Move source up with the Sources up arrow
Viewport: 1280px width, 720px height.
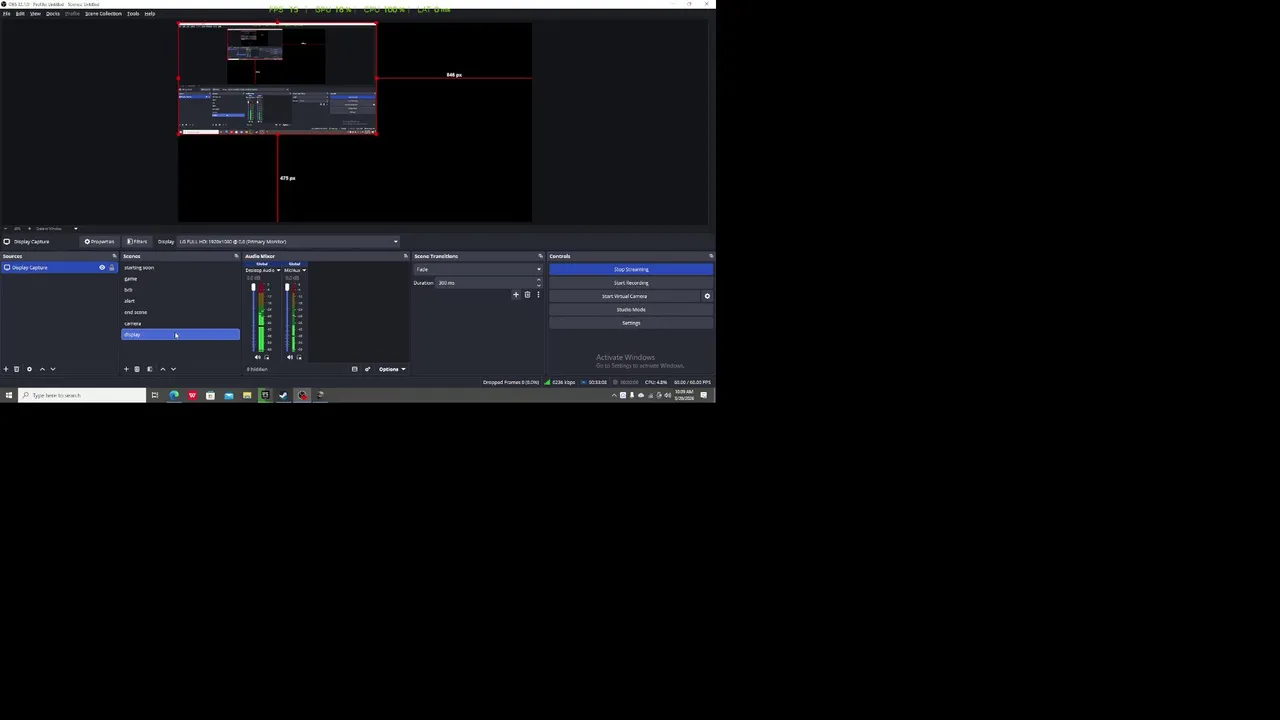(42, 369)
